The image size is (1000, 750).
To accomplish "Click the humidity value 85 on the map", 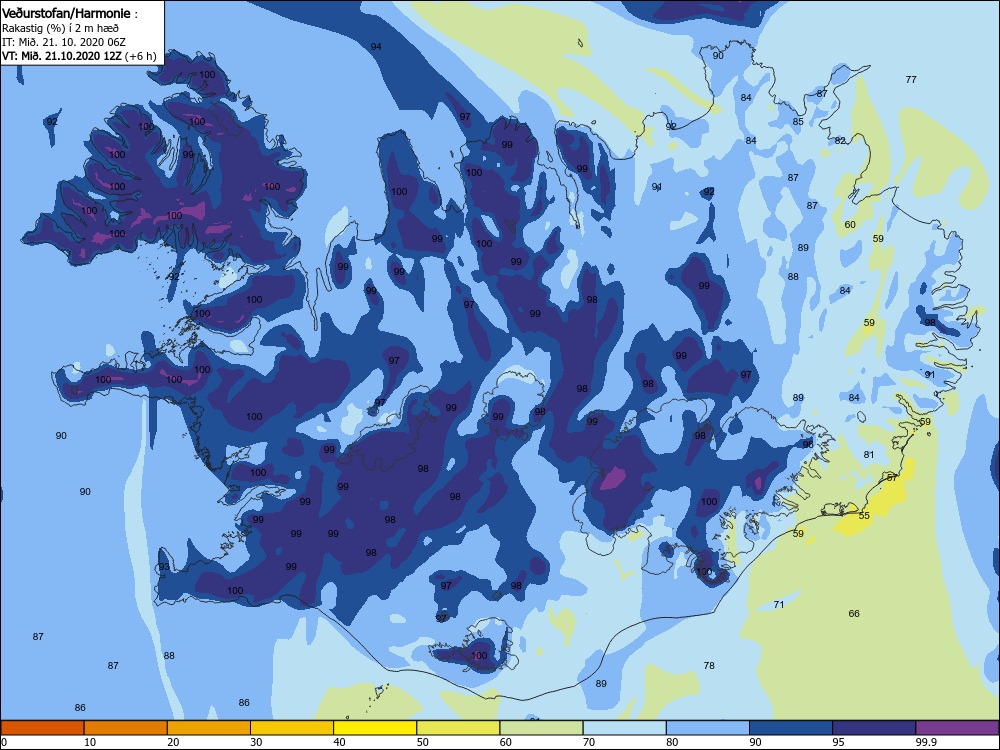I will 798,122.
